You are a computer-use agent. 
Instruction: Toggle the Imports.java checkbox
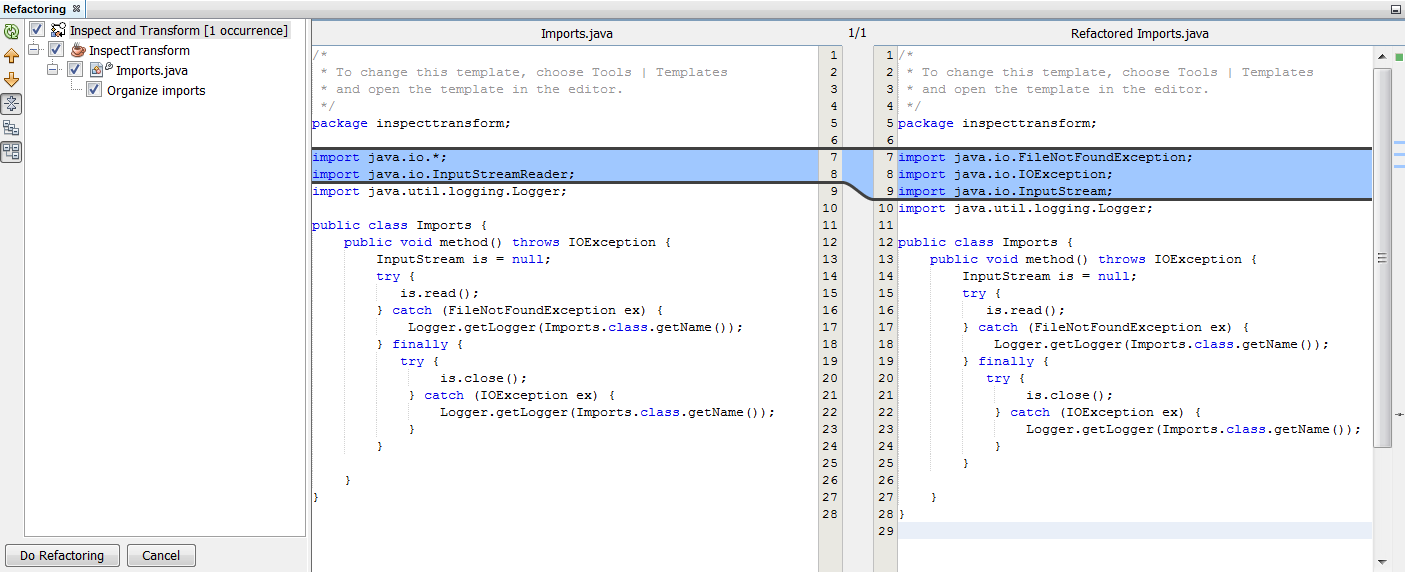click(x=75, y=70)
